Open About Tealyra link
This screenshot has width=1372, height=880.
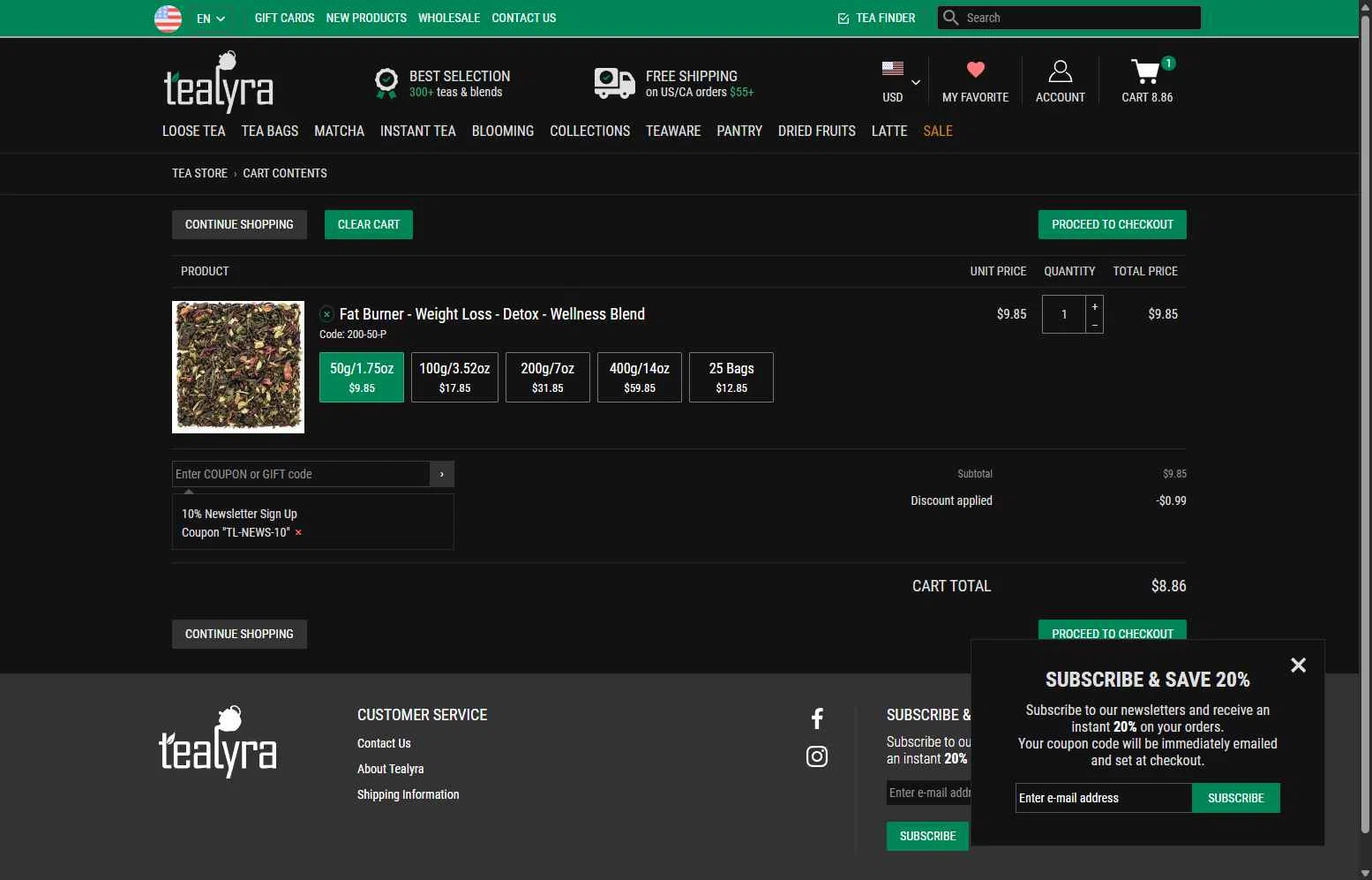point(390,769)
